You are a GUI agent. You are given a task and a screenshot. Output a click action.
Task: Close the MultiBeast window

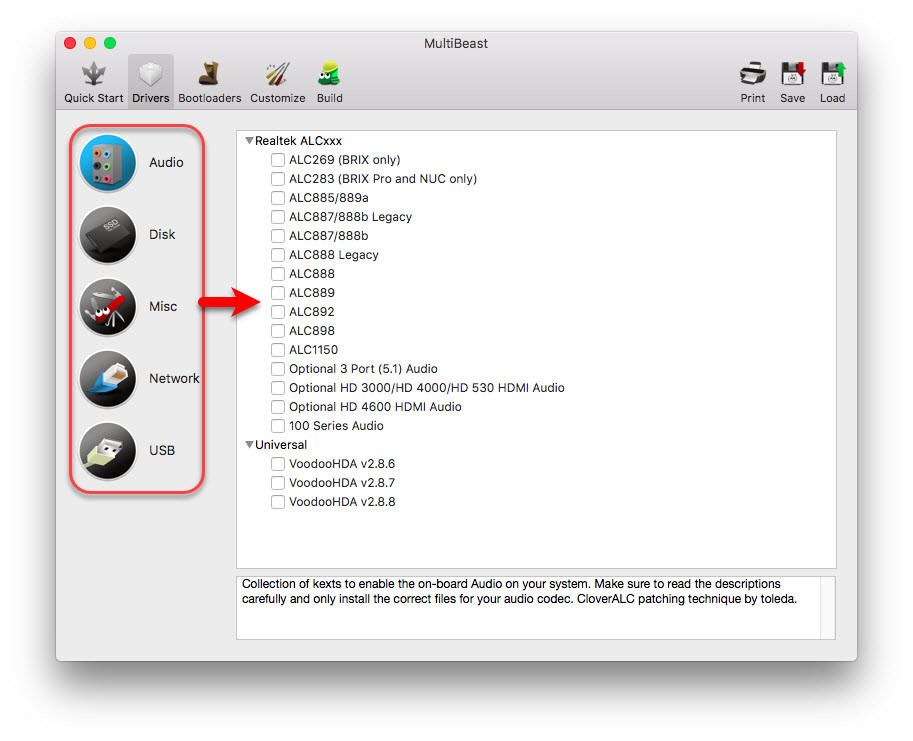(x=70, y=43)
